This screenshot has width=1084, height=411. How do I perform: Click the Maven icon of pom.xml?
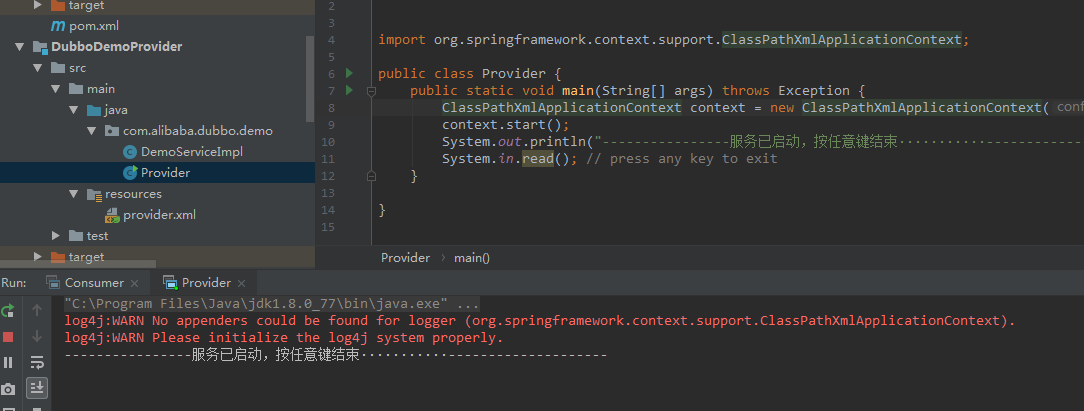58,26
